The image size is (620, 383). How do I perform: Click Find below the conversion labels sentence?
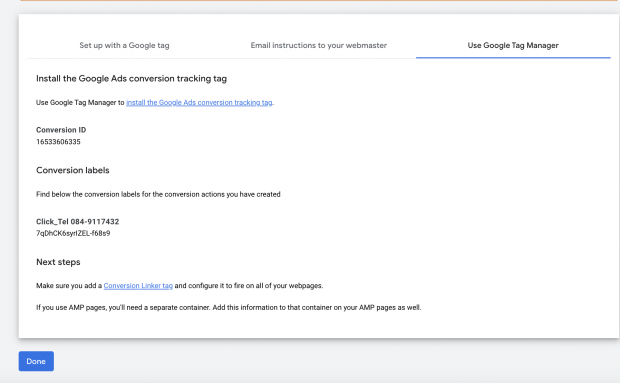tap(158, 194)
